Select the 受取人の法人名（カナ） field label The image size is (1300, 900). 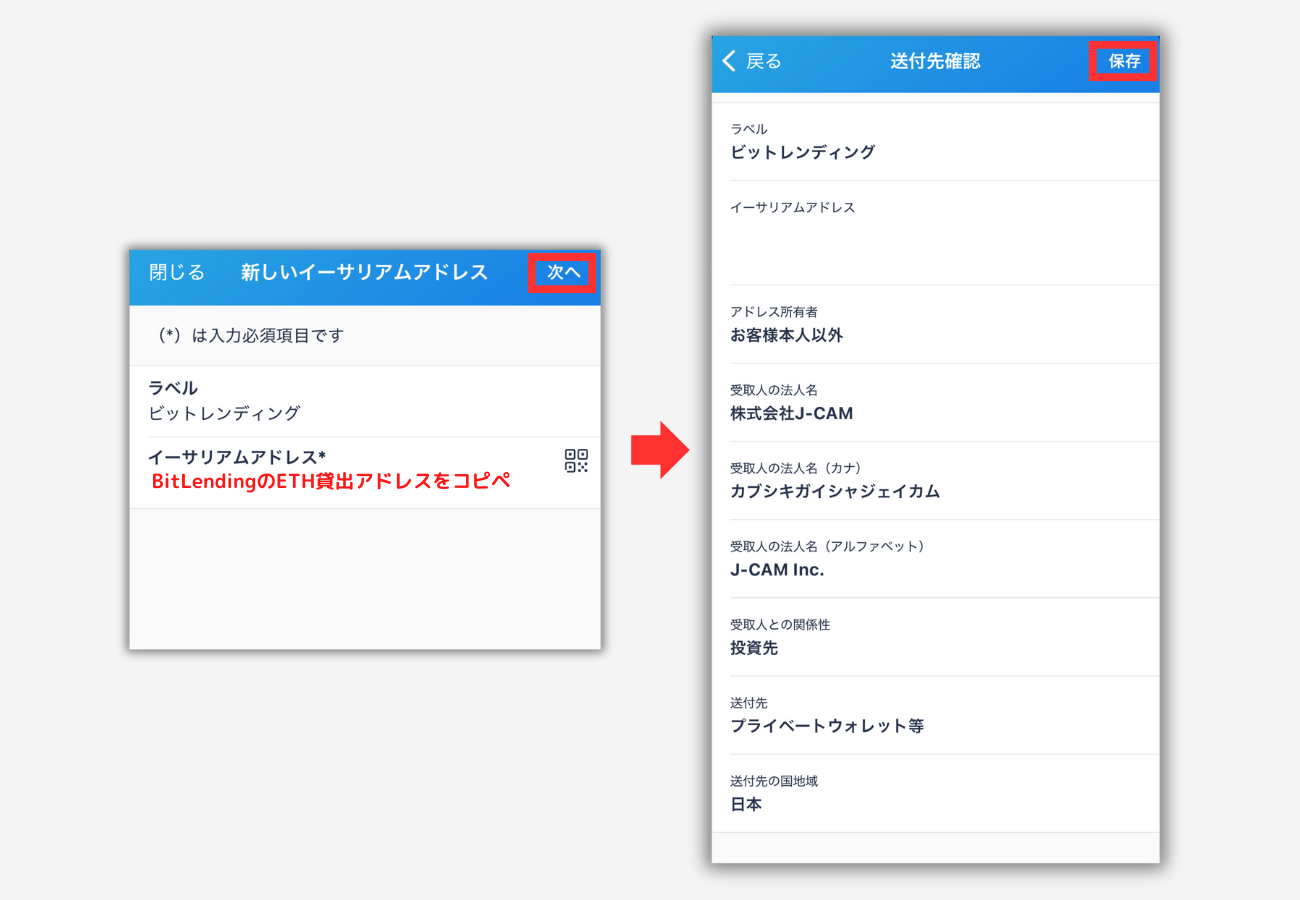tap(796, 468)
